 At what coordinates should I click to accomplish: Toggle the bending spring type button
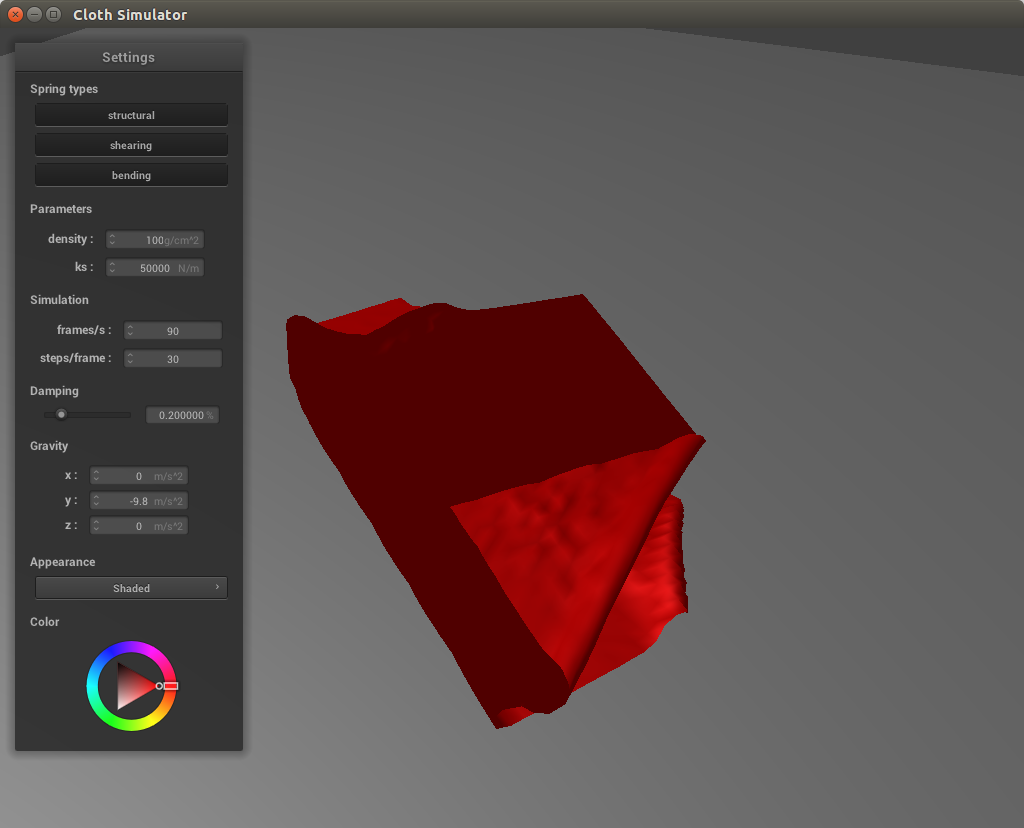[x=131, y=175]
